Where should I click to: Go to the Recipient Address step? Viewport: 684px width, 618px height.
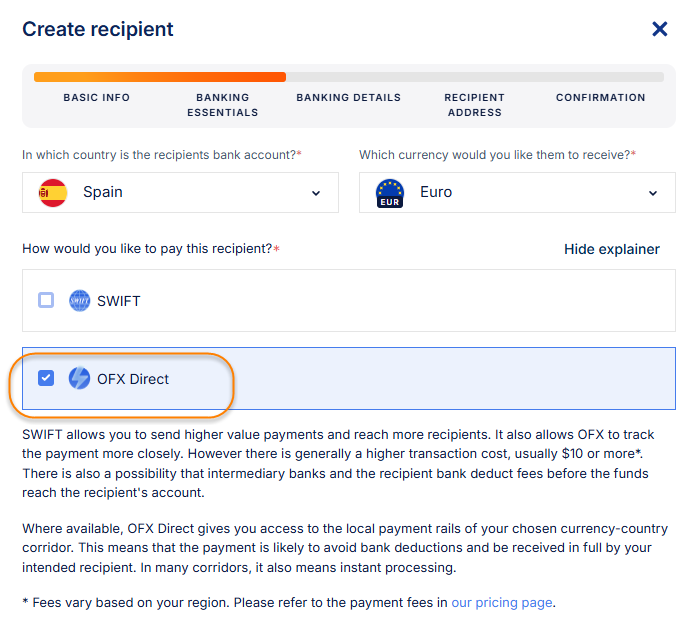pyautogui.click(x=474, y=105)
